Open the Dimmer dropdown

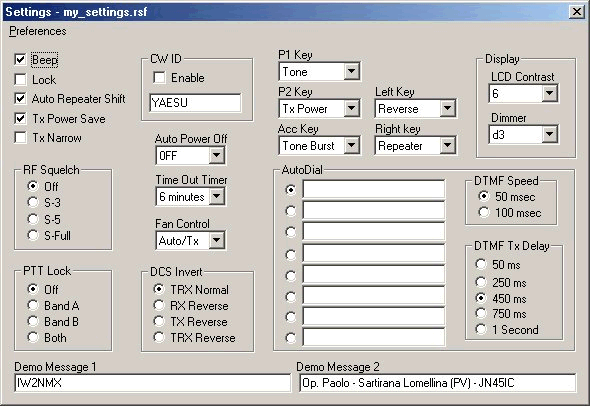click(549, 134)
